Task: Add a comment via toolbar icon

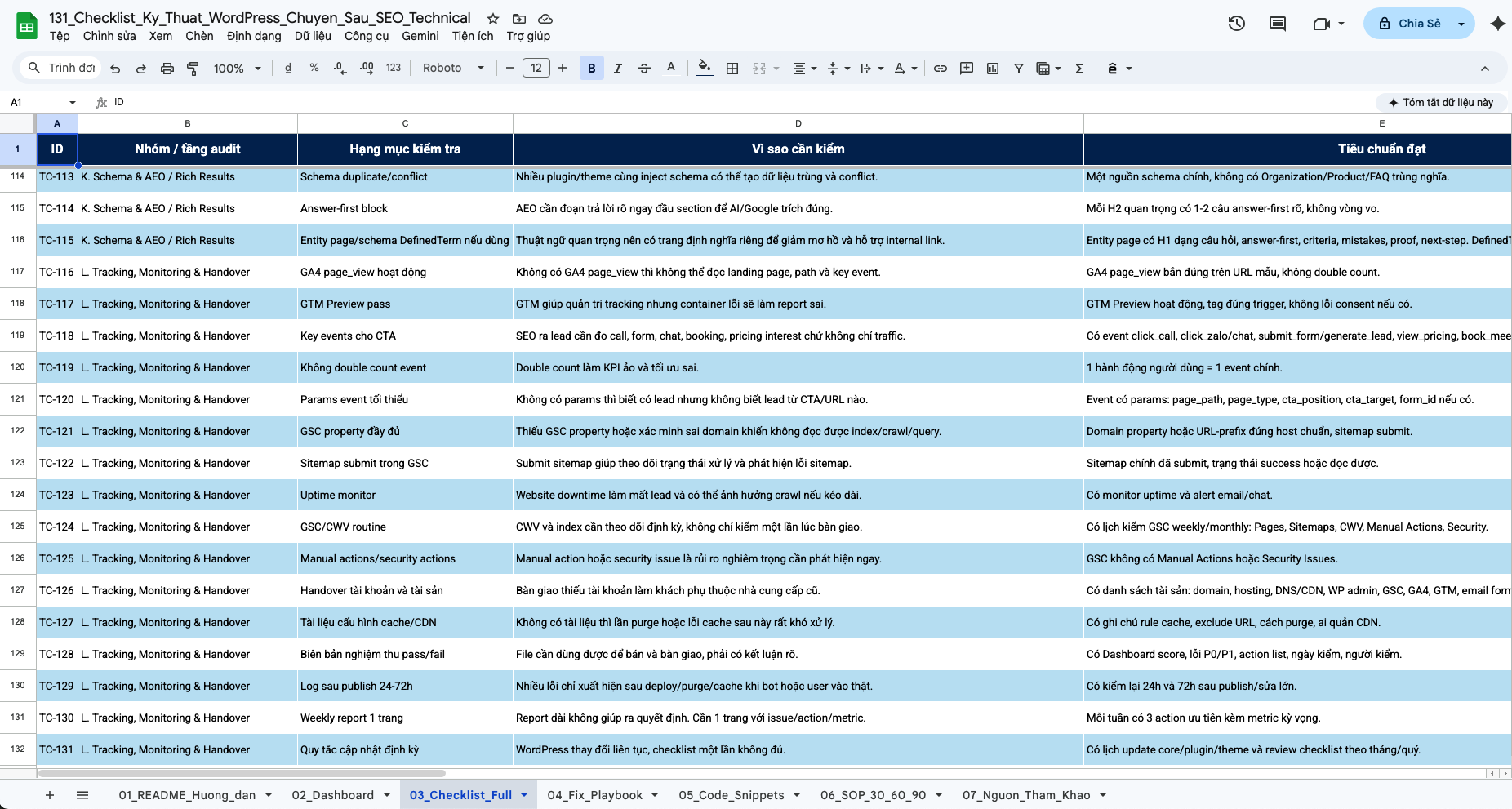Action: [967, 69]
